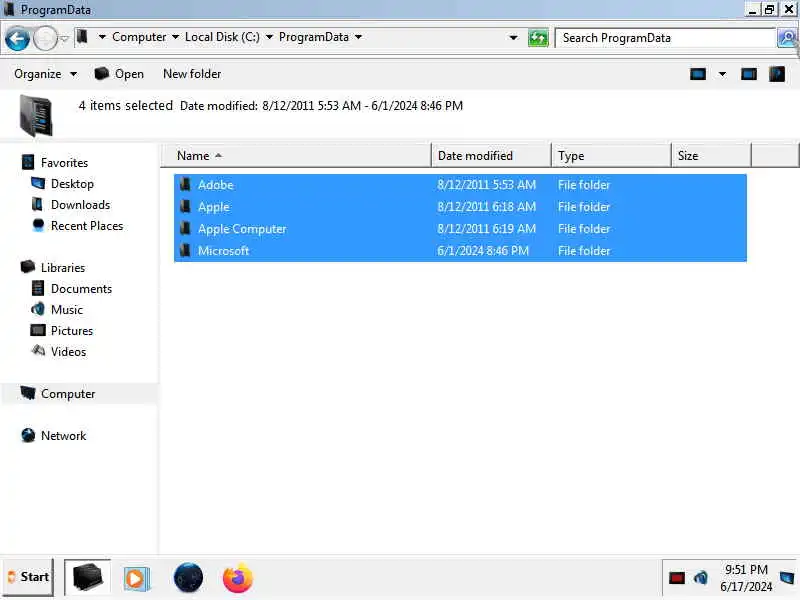Expand the arrow after ProgramData breadcrumb
The width and height of the screenshot is (800, 600).
coord(358,37)
